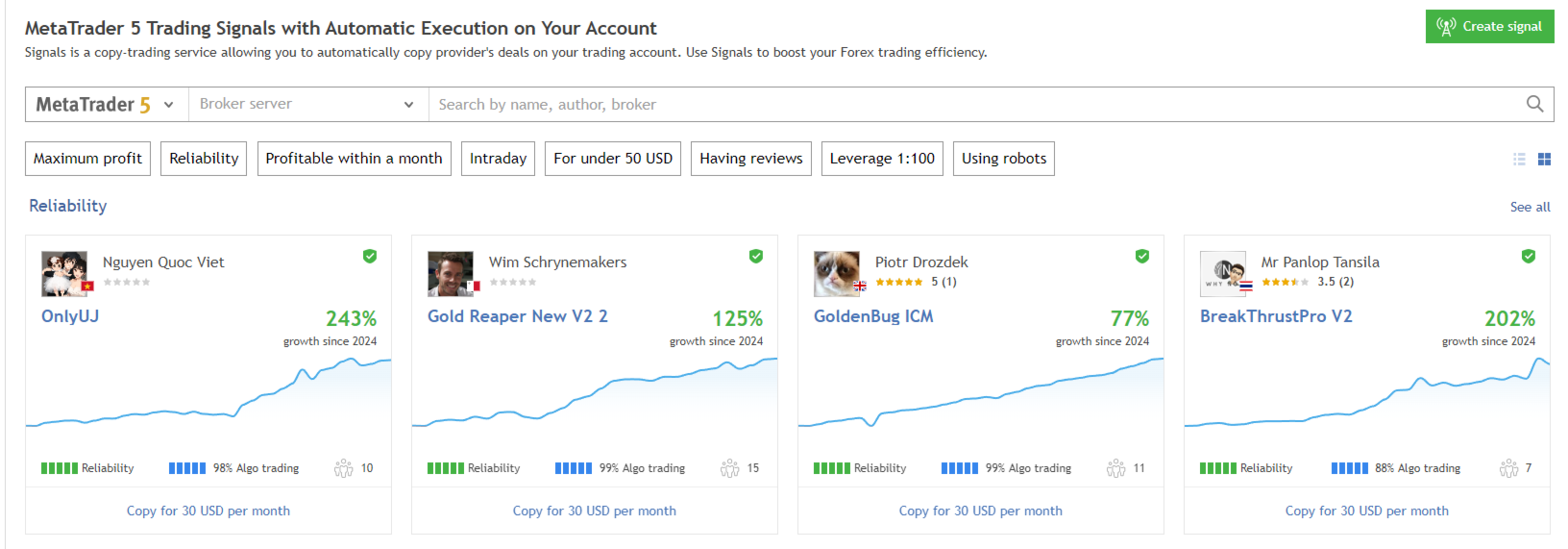Open Piotr Drozdek's avatar
The image size is (1568, 549).
[837, 274]
